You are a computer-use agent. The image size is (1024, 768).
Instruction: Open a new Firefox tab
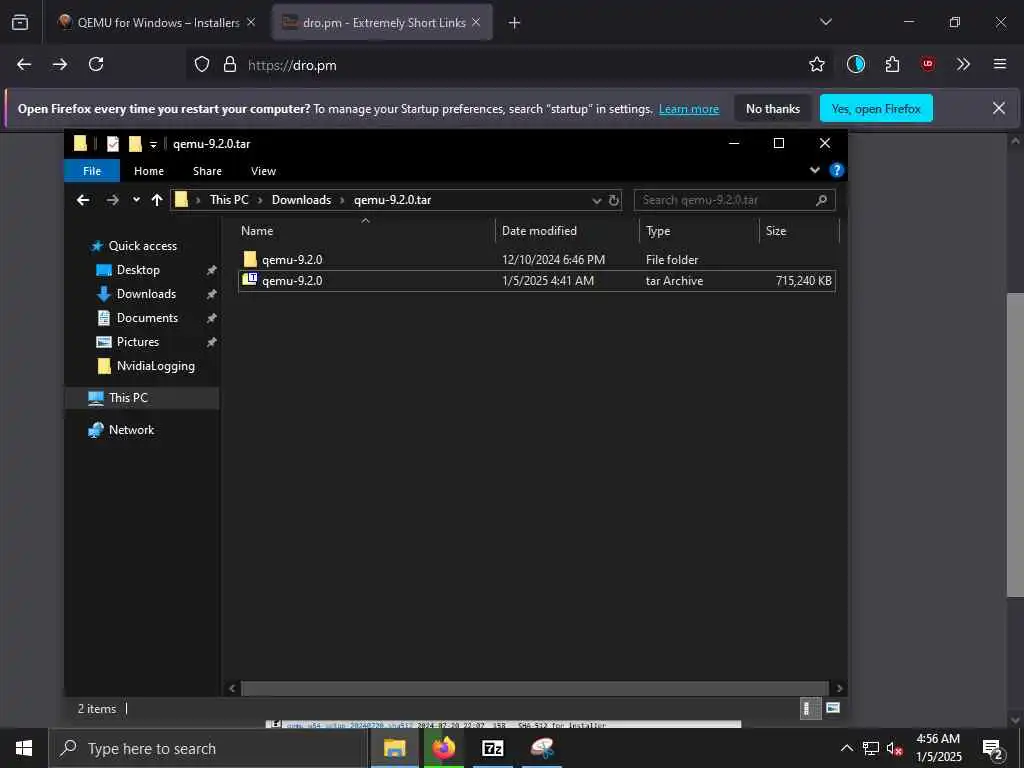click(x=514, y=23)
